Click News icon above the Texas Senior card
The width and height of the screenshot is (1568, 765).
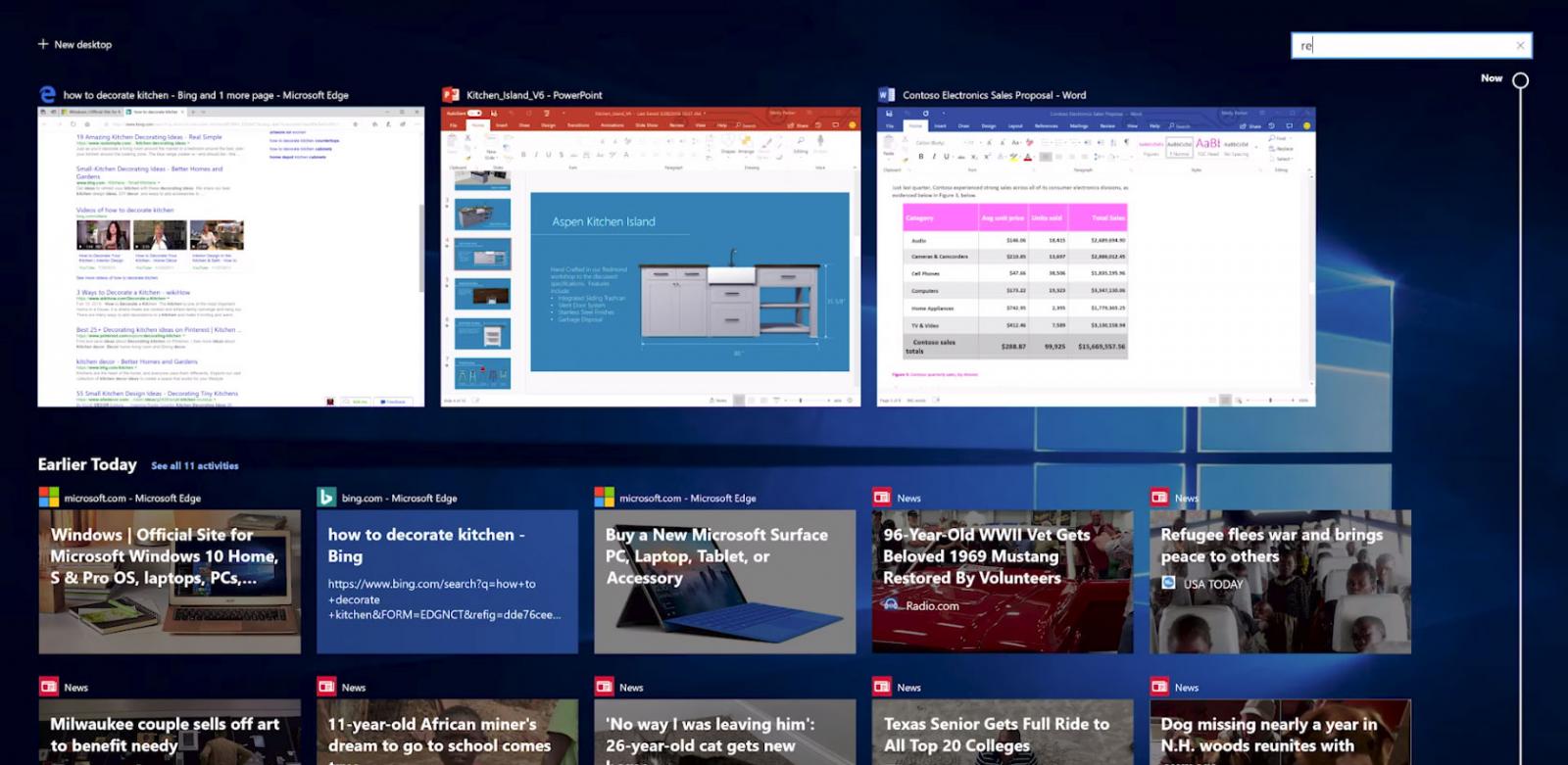882,687
